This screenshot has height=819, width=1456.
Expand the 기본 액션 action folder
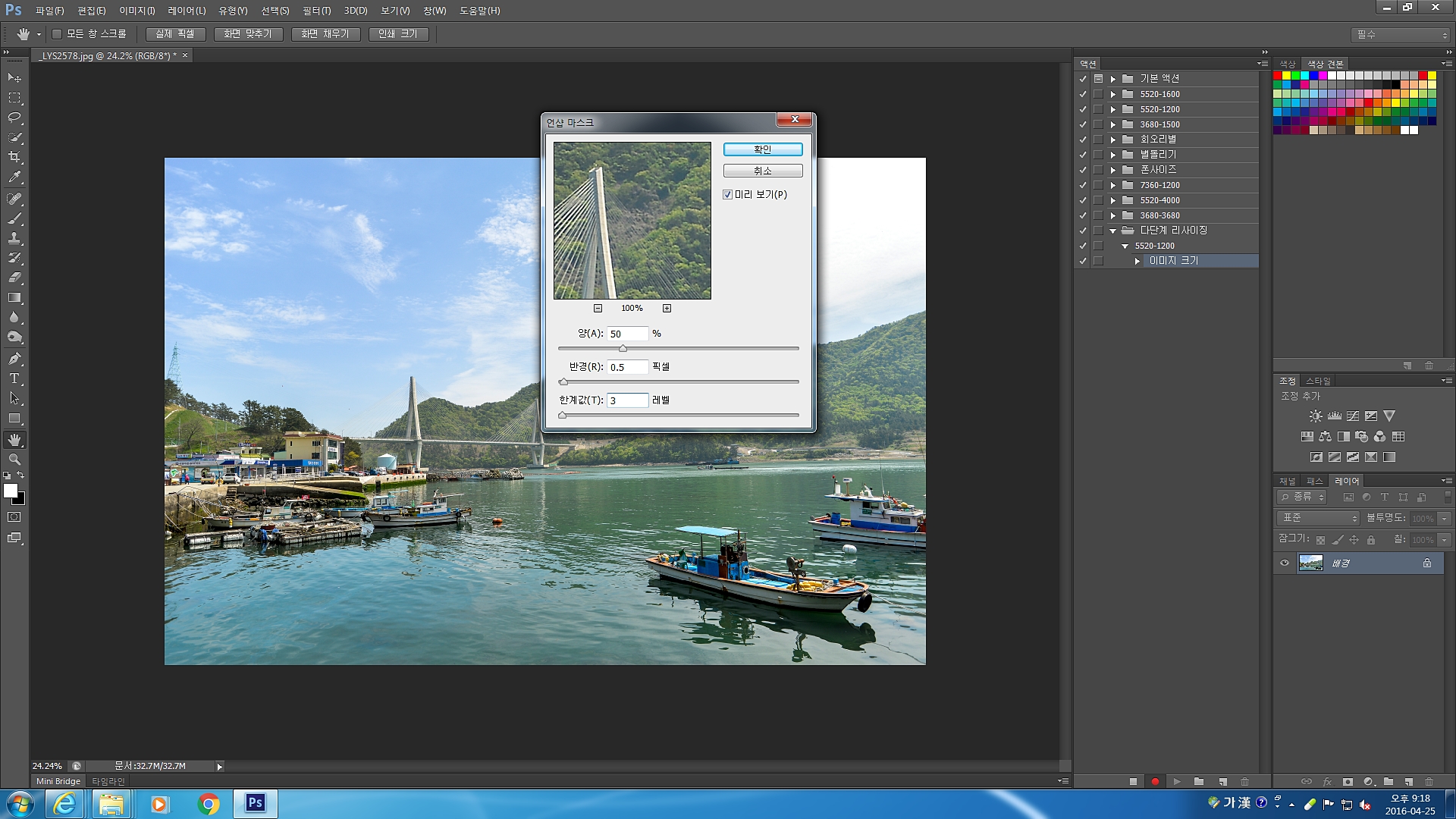point(1113,79)
